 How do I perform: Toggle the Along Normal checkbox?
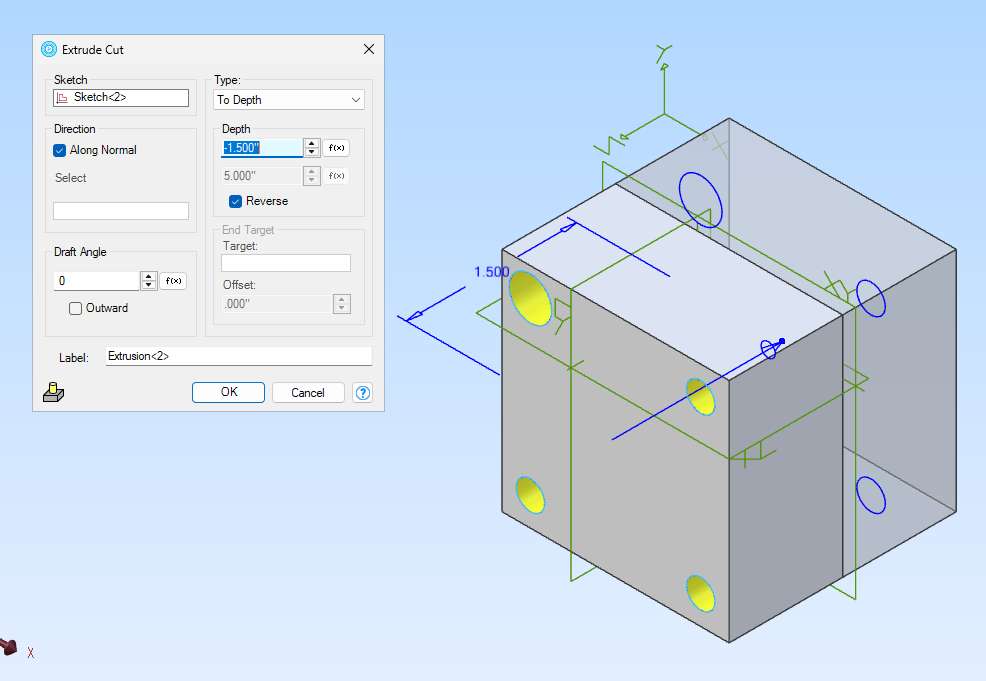60,150
